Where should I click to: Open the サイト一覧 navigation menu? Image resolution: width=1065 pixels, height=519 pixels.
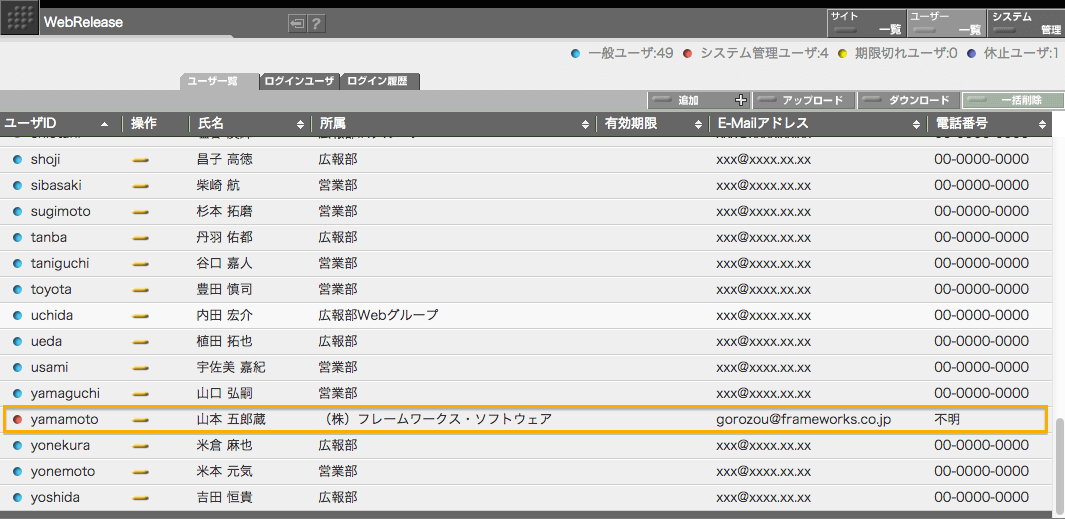tap(865, 23)
